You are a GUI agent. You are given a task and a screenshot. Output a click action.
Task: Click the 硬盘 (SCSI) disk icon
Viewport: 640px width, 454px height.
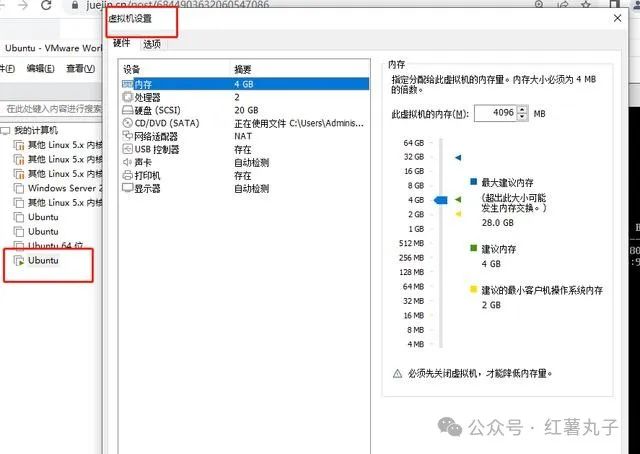point(127,110)
